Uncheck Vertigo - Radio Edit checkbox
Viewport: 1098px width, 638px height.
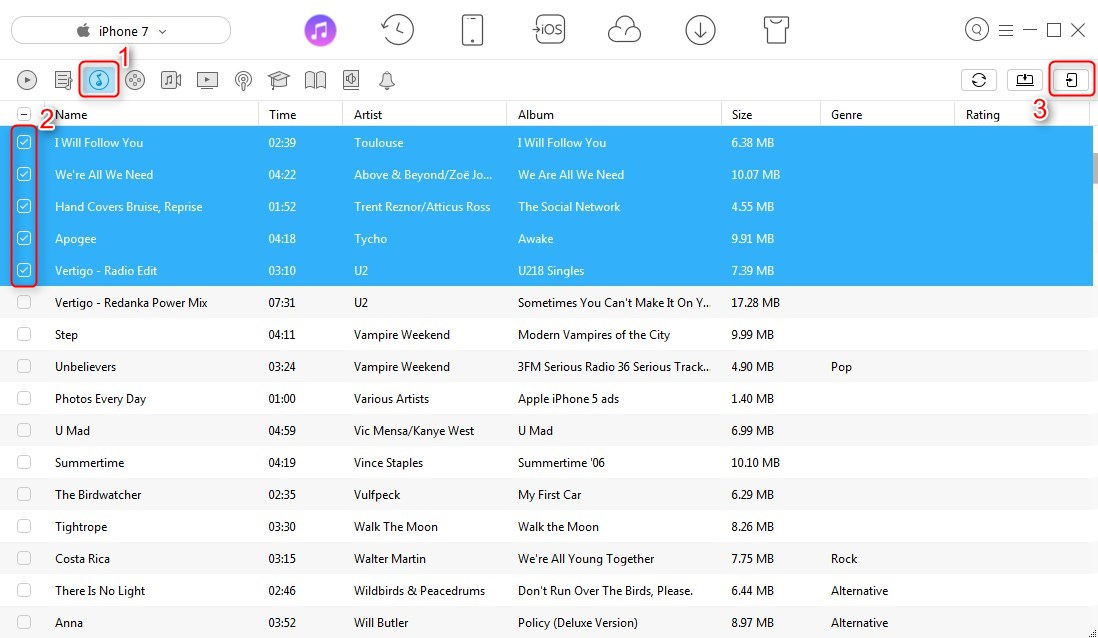(x=24, y=270)
